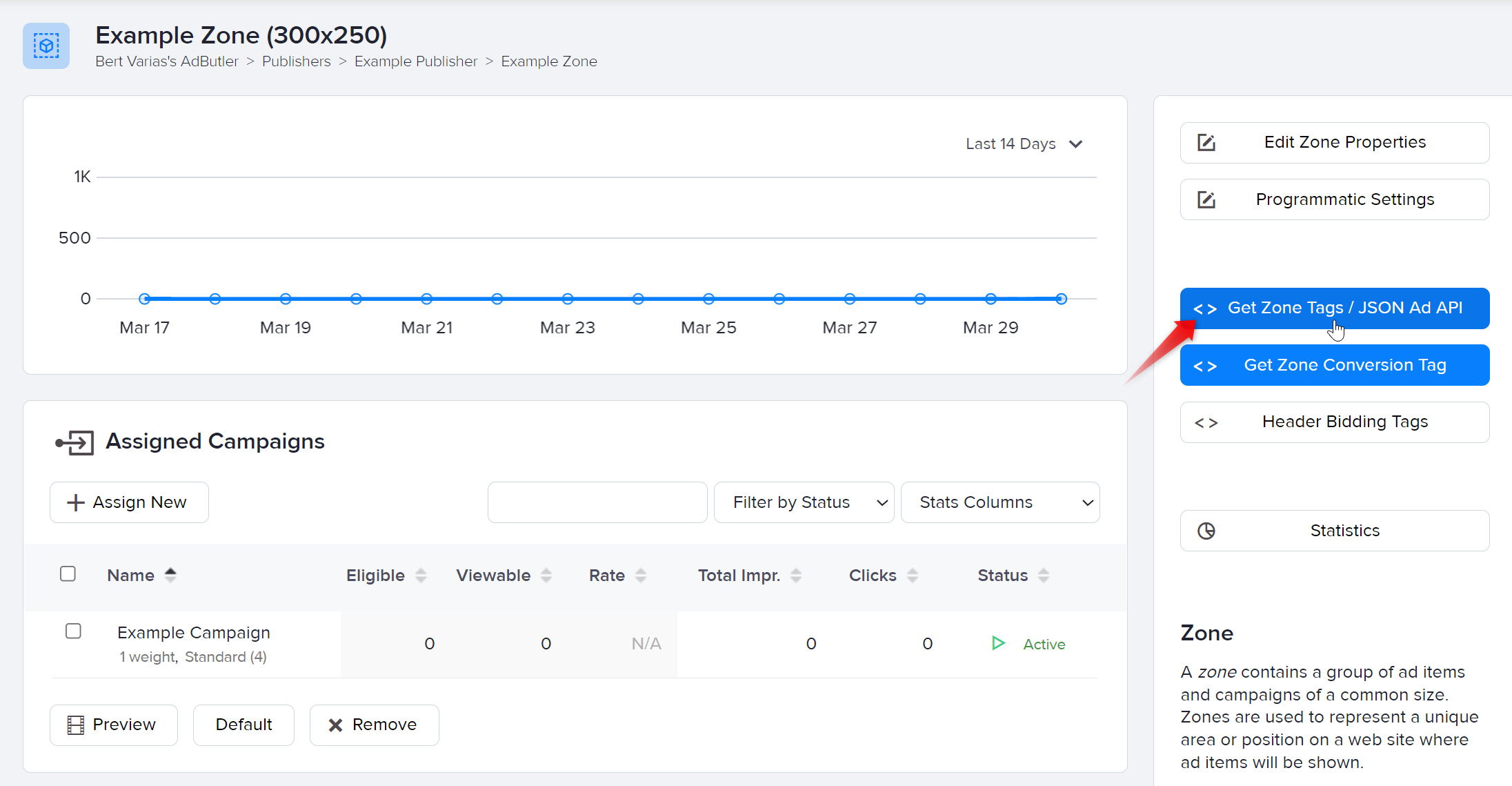Click the Statistics pie chart icon
This screenshot has height=786, width=1512.
click(1206, 531)
